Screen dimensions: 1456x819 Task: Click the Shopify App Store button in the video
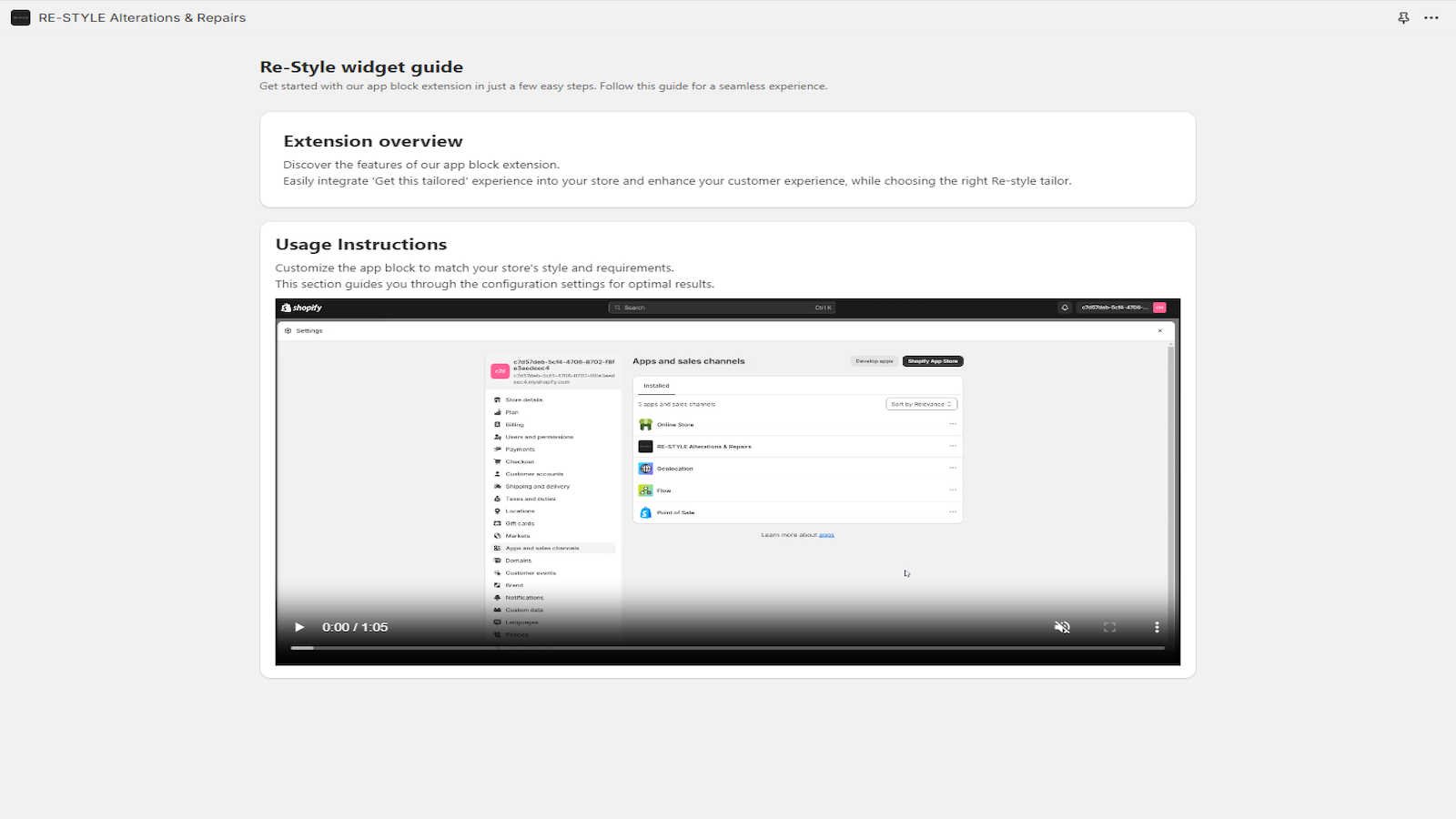933,361
